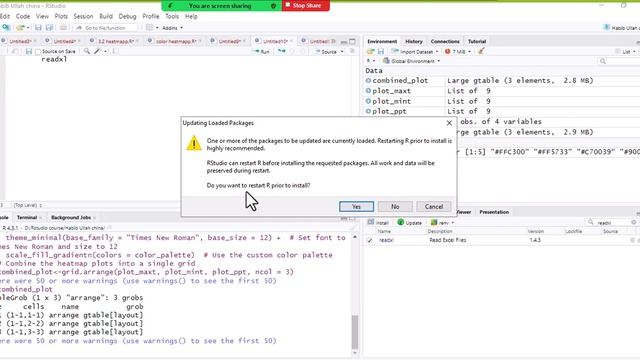Open the renv dropdown in Packages pane

tap(442, 222)
